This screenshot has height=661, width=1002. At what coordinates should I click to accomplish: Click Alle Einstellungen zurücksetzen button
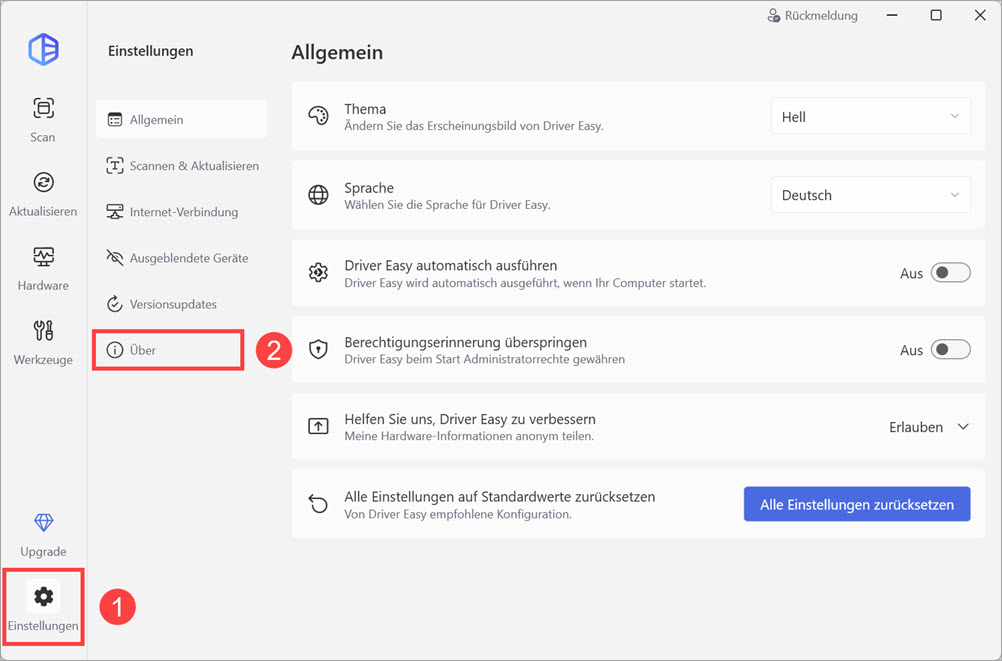click(x=857, y=504)
